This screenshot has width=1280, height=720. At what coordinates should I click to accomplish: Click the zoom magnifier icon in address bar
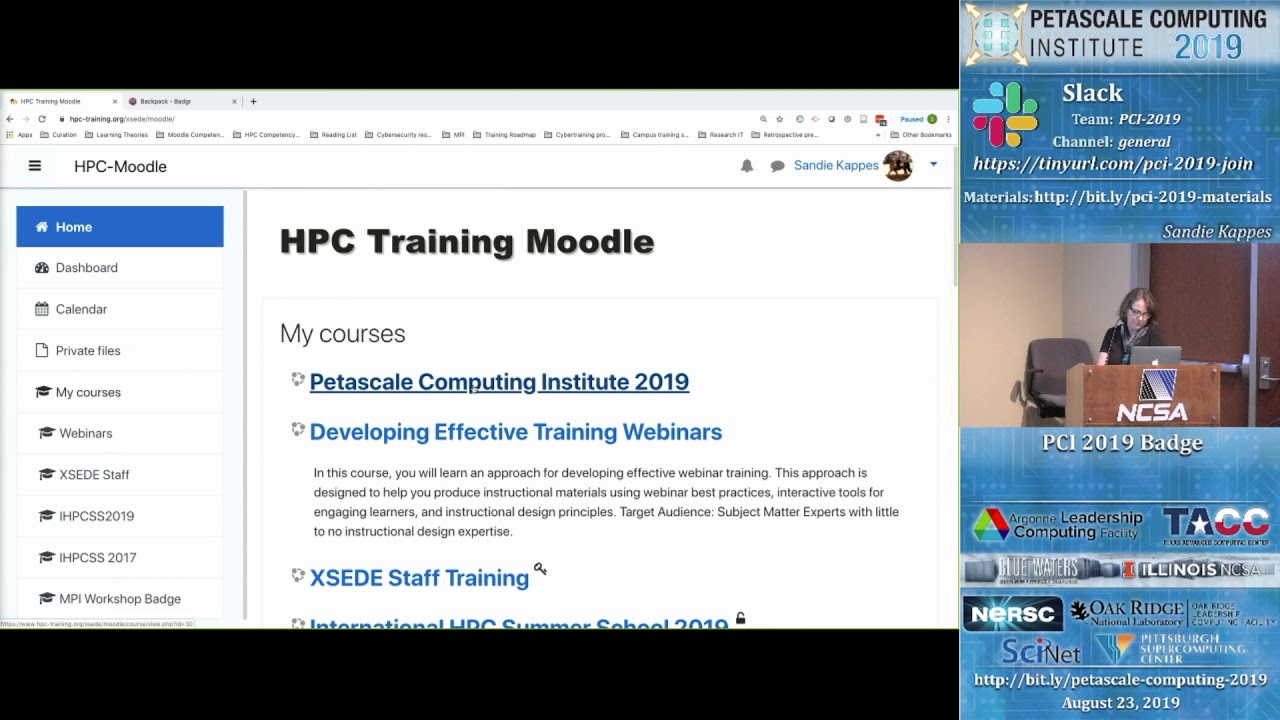tap(763, 119)
